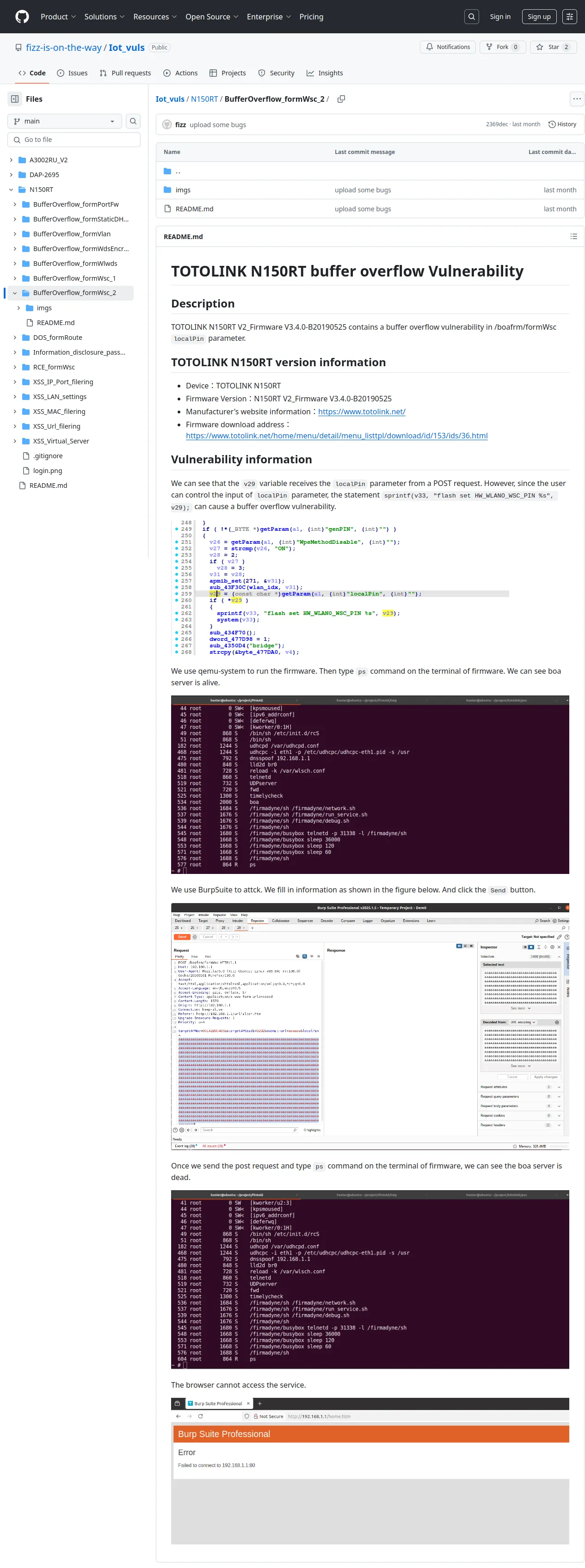
Task: Switch to the Insights tab
Action: 325,73
